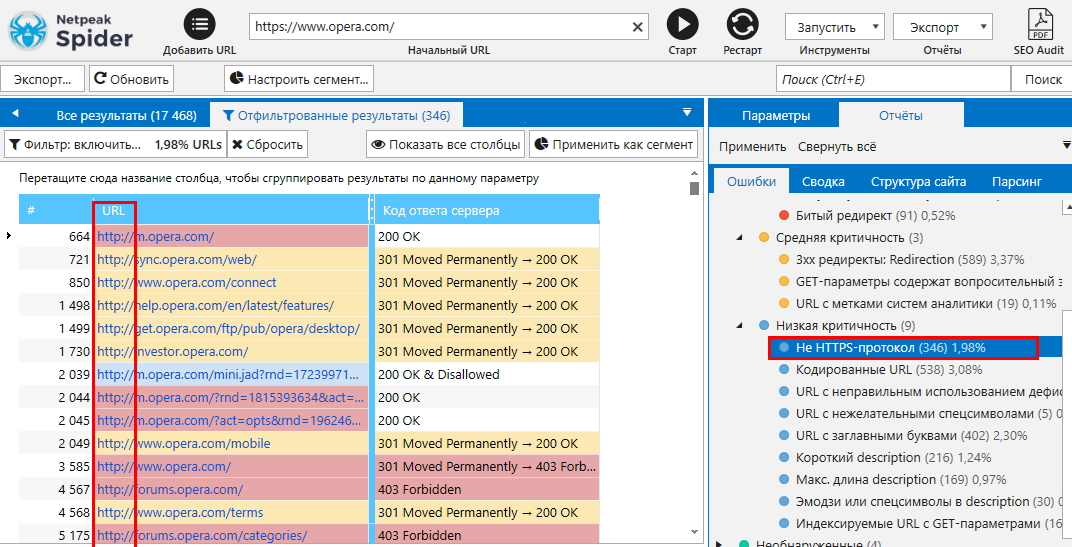
Task: Select Не HTTPS-протокол (346) issue
Action: click(x=903, y=347)
